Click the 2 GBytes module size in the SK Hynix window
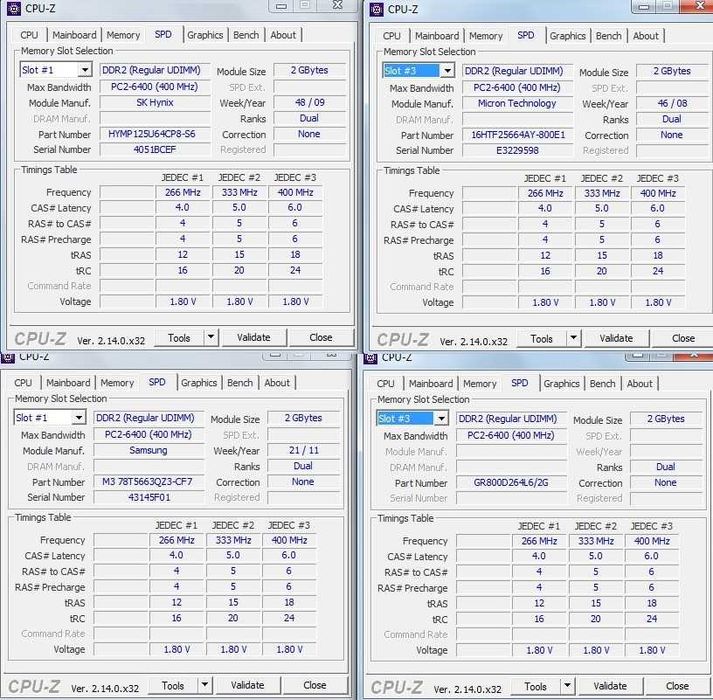This screenshot has height=700, width=713. pyautogui.click(x=310, y=70)
